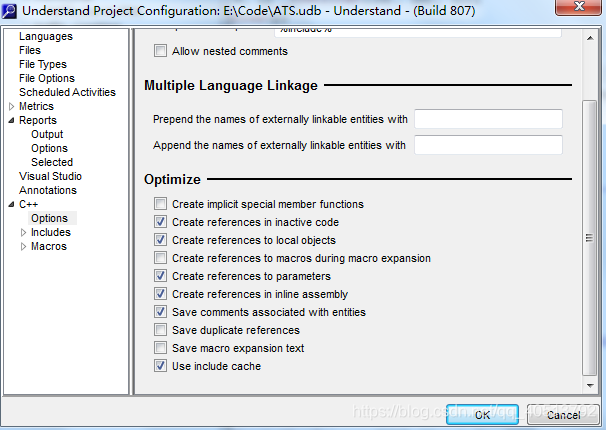Expand the Metrics tree node
Image resolution: width=606 pixels, height=430 pixels.
11,106
